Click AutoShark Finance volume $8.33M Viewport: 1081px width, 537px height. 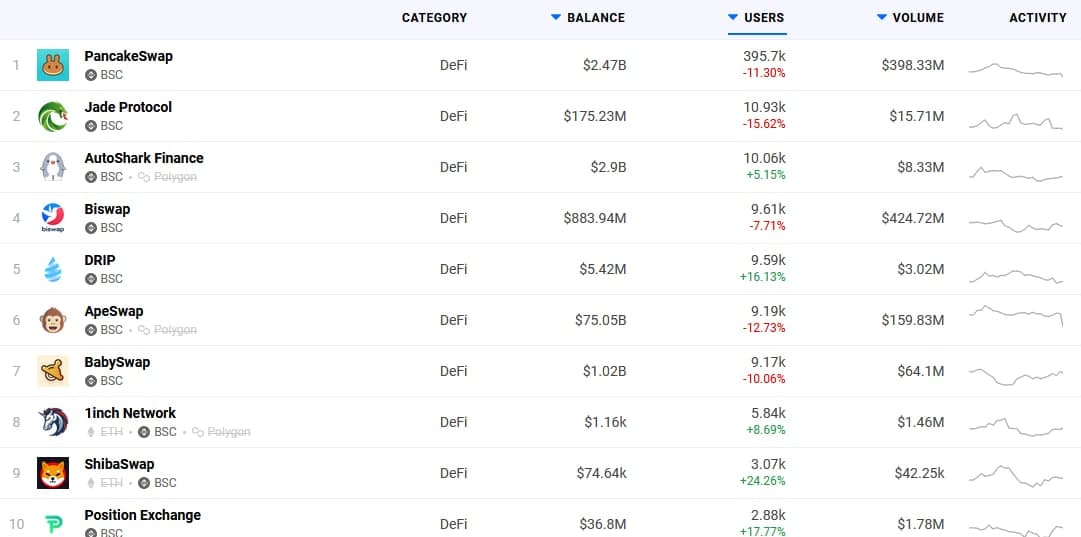click(x=920, y=168)
